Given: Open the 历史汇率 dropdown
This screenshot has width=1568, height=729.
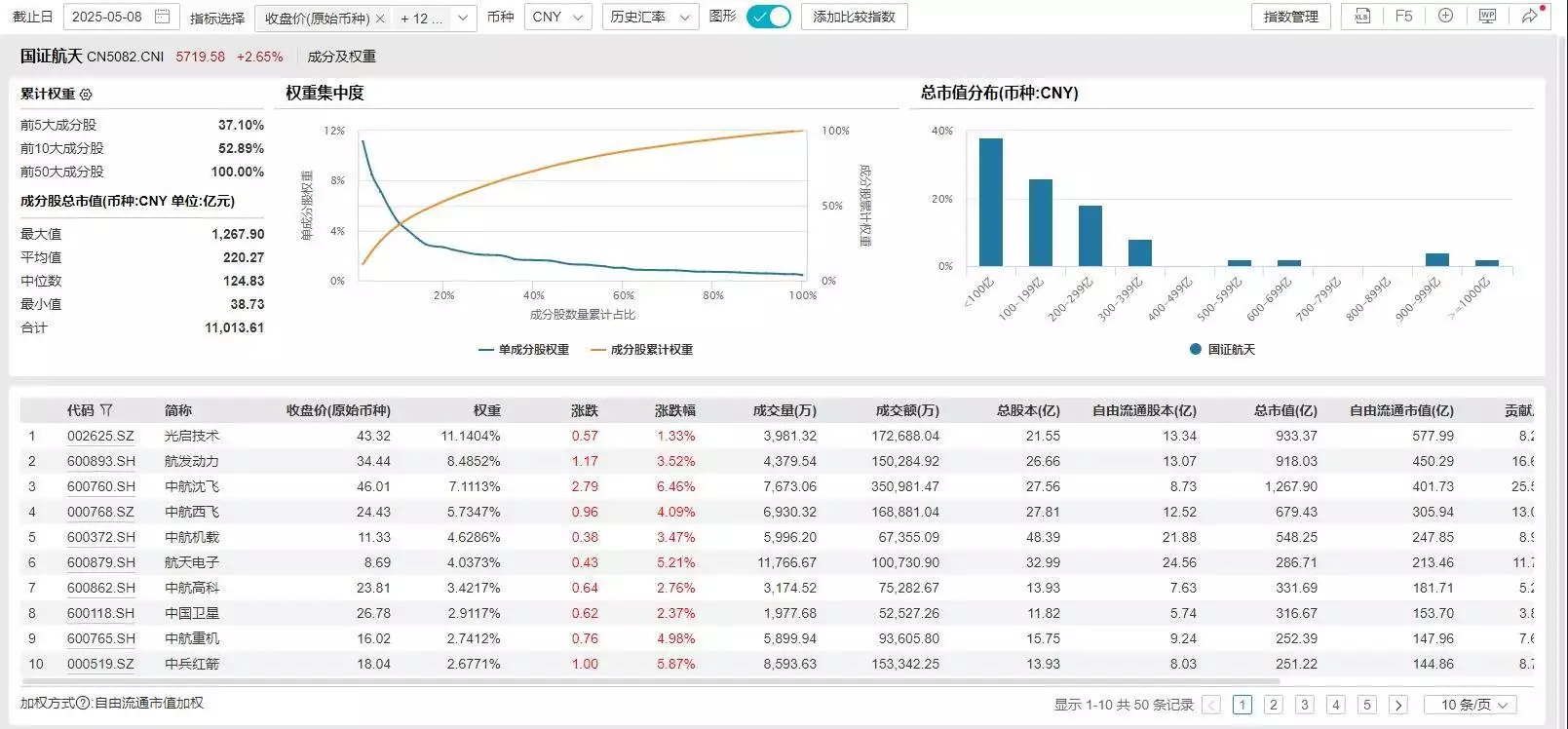Looking at the screenshot, I should point(650,17).
